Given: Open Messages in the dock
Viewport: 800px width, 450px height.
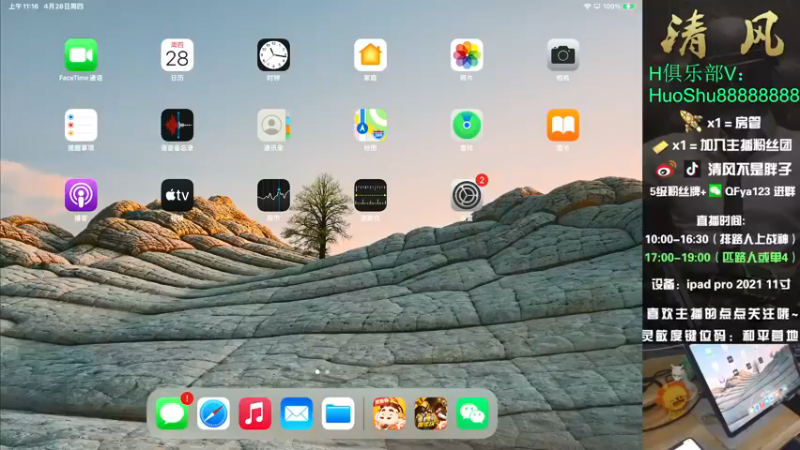Looking at the screenshot, I should pyautogui.click(x=172, y=413).
